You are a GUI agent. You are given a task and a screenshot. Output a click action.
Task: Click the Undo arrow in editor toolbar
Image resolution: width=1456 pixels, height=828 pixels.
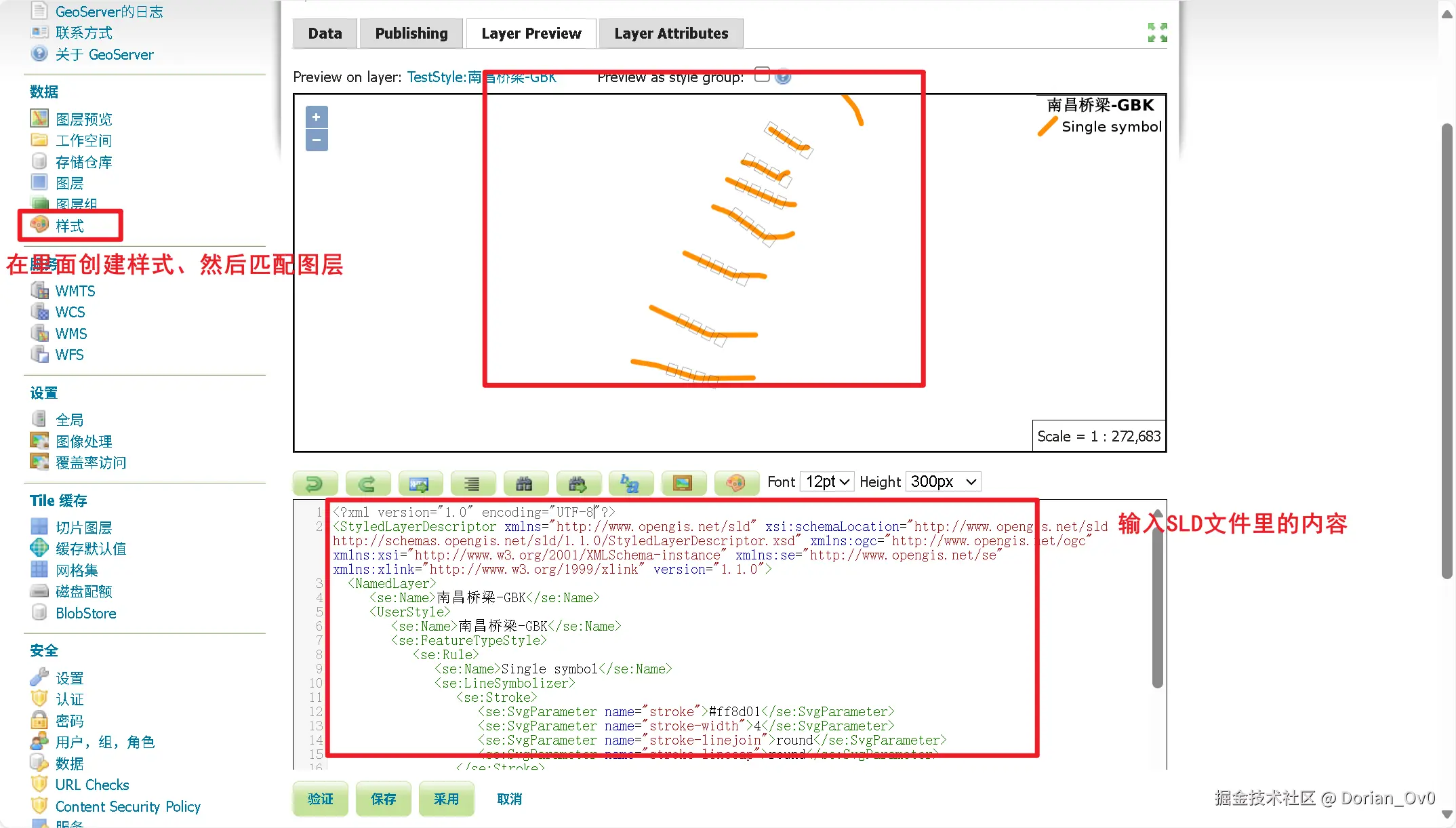point(315,483)
